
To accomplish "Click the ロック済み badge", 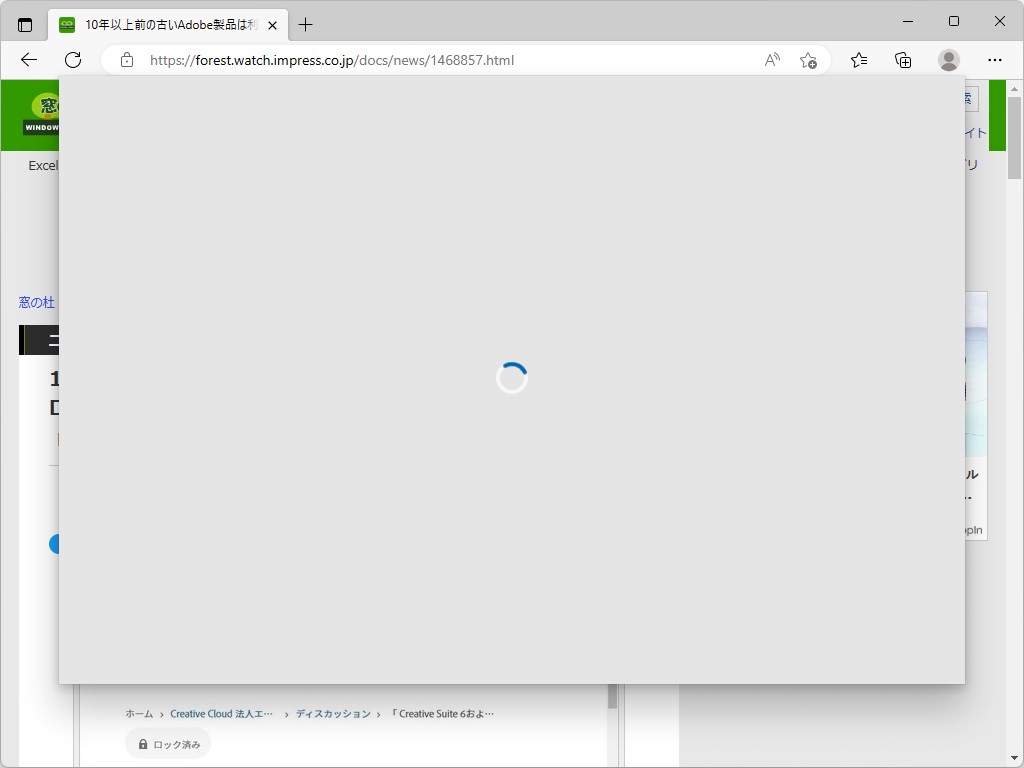I will tap(167, 743).
